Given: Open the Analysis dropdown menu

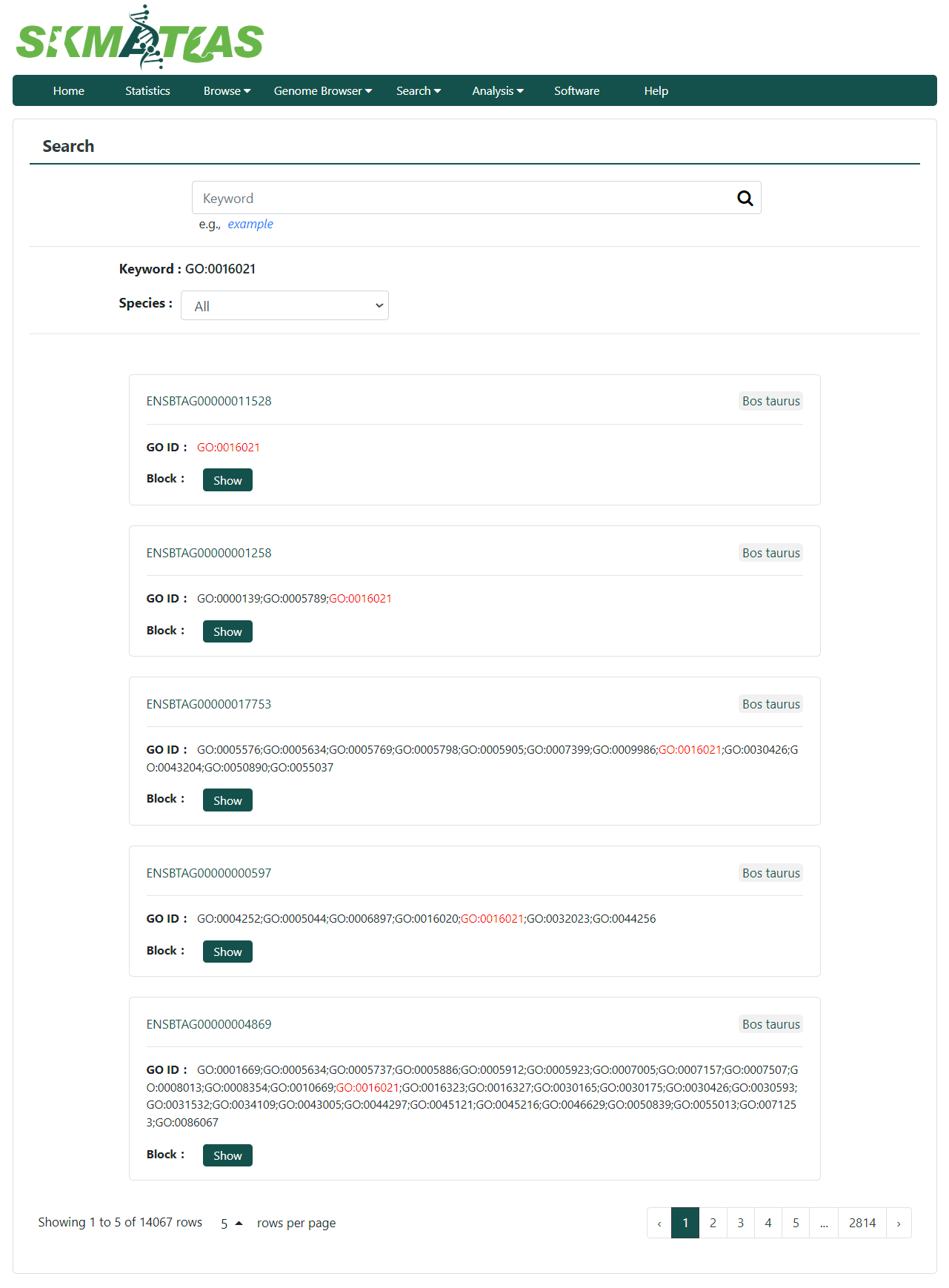Looking at the screenshot, I should pos(498,90).
